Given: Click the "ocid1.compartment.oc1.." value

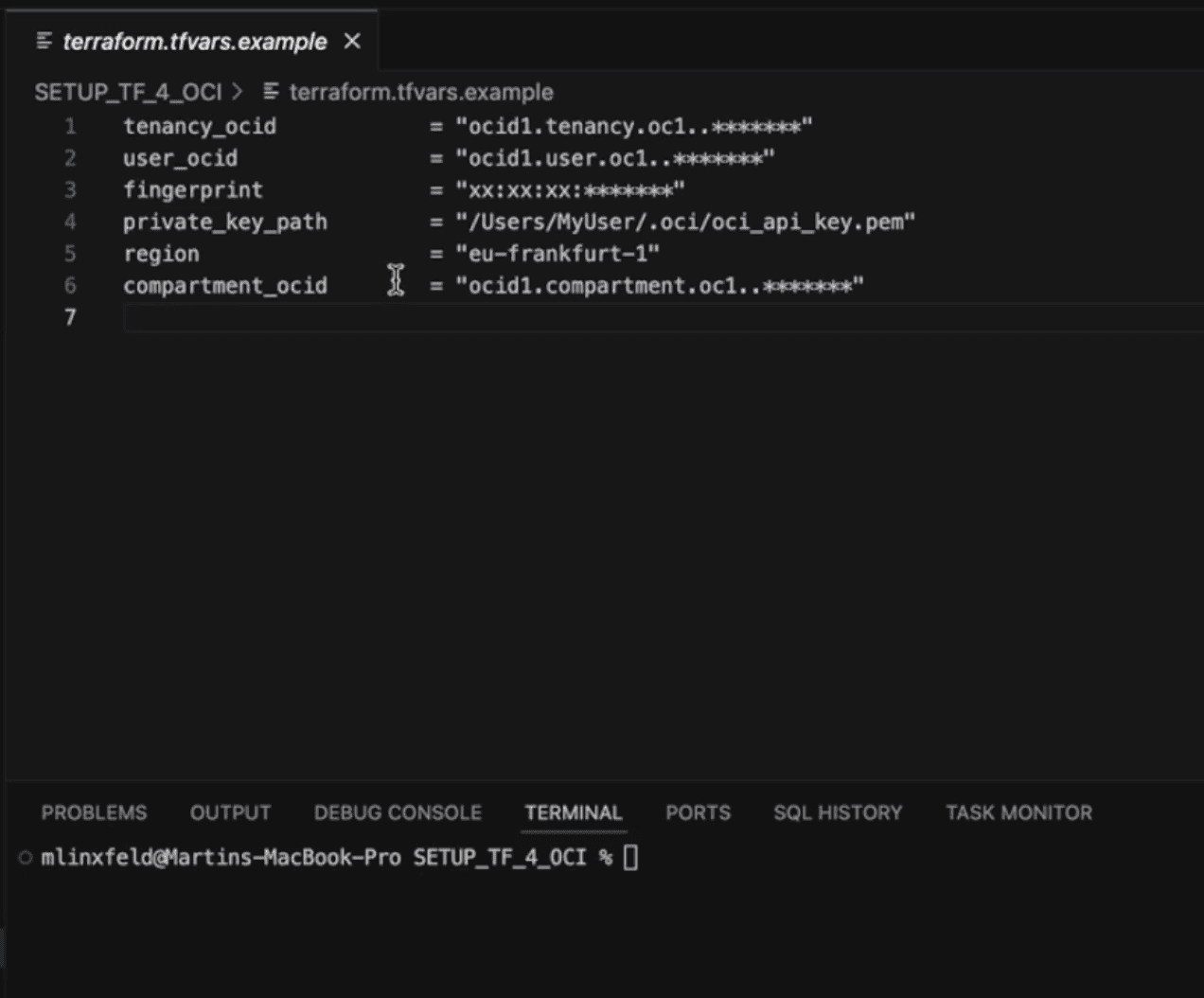Looking at the screenshot, I should pos(660,285).
